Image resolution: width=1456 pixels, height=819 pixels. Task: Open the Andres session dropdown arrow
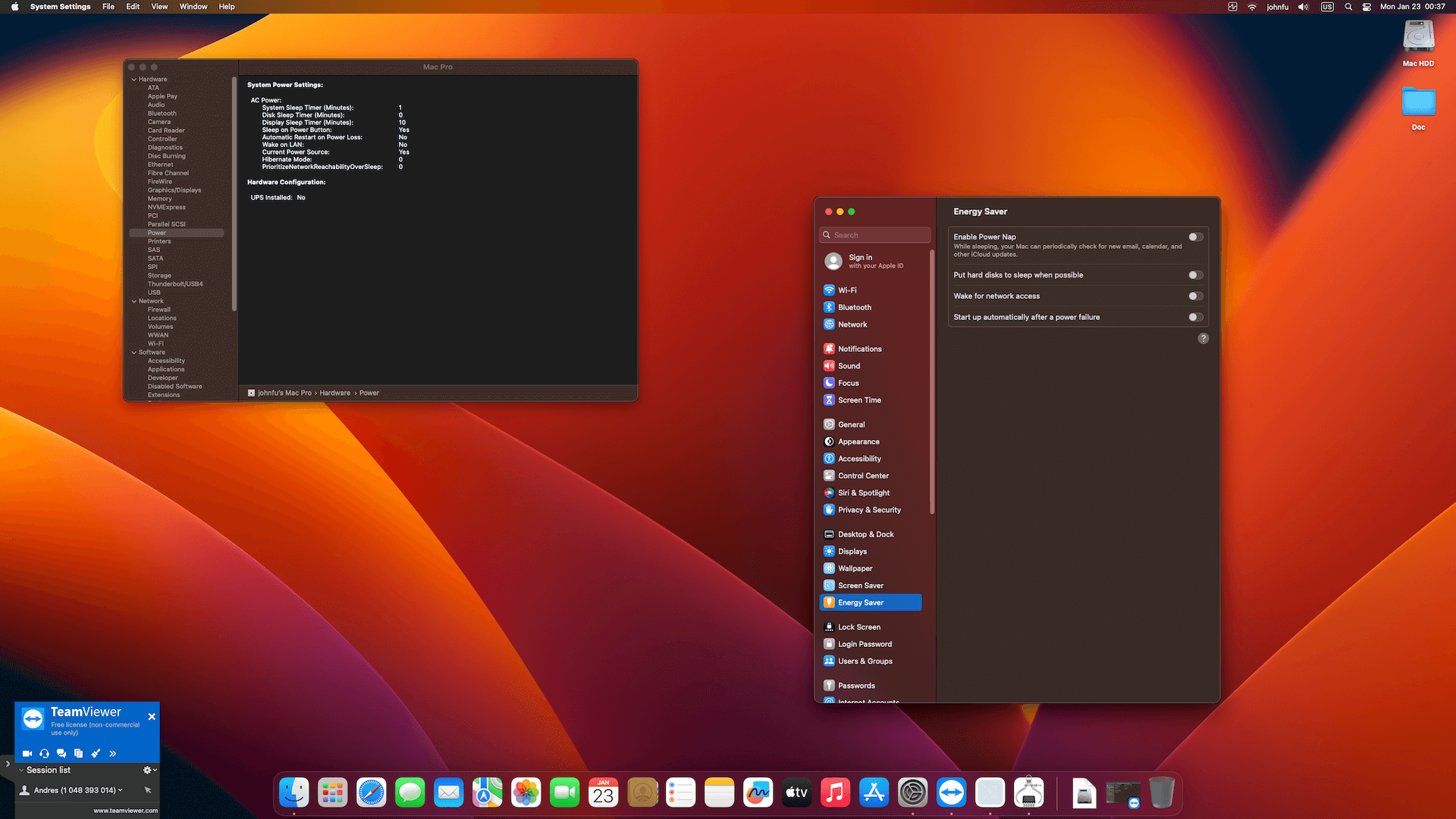tap(120, 790)
